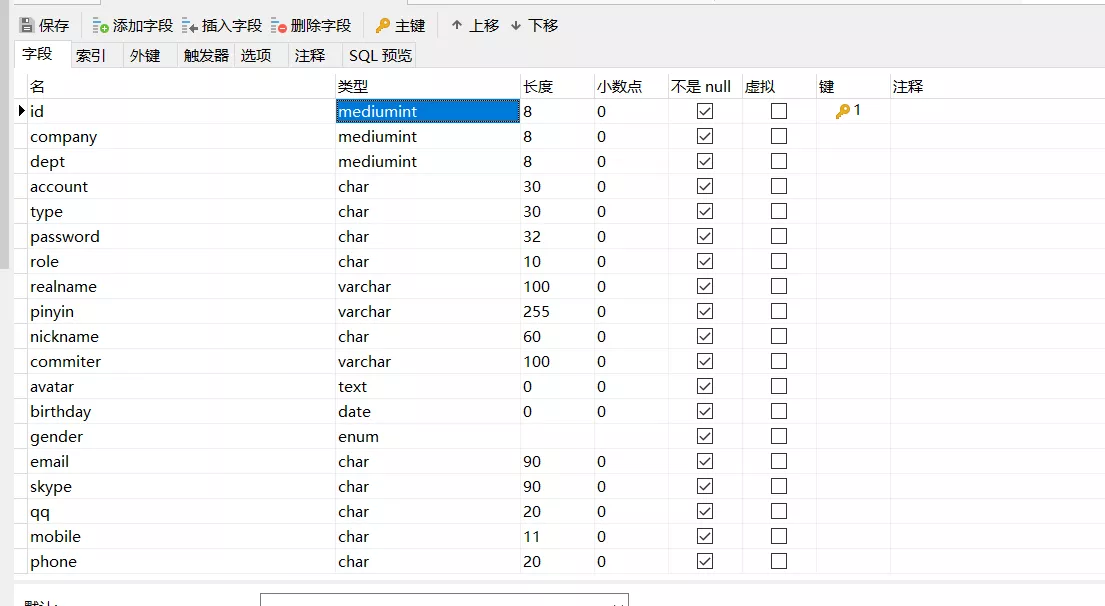
Task: Click the primary key icon in id row
Action: (842, 111)
